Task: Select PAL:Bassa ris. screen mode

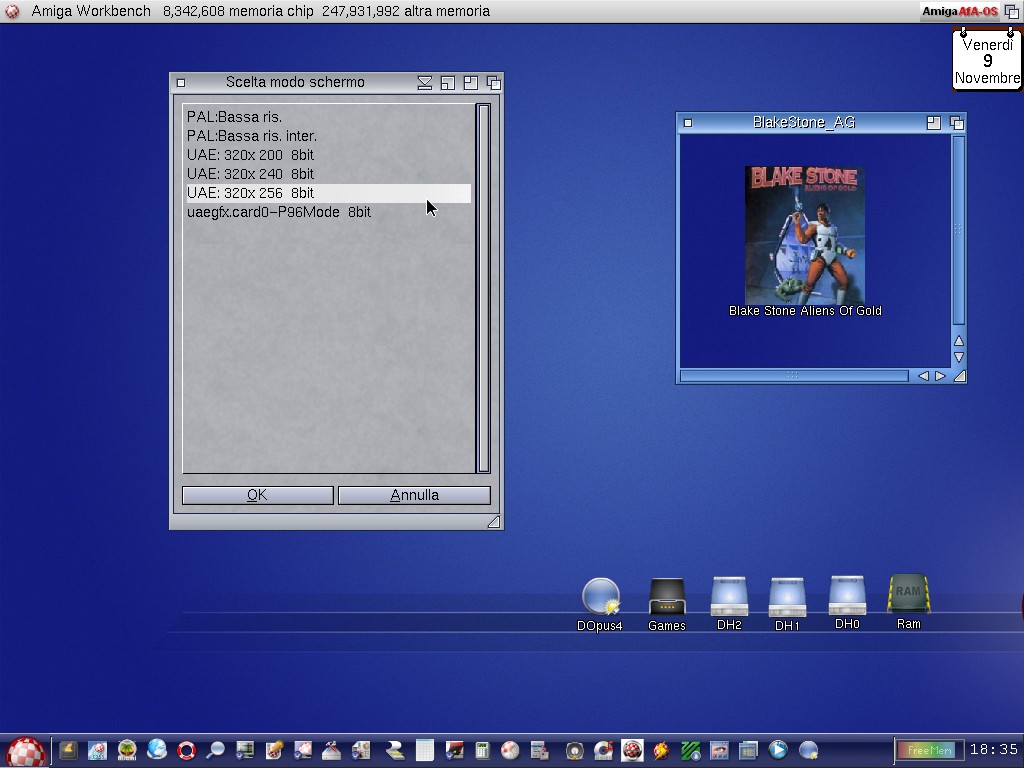Action: pyautogui.click(x=235, y=117)
